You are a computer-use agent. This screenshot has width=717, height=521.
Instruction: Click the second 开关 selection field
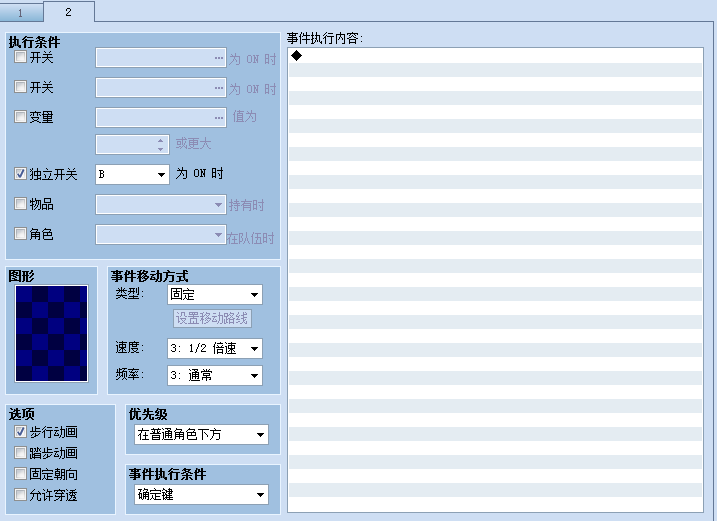coord(161,88)
